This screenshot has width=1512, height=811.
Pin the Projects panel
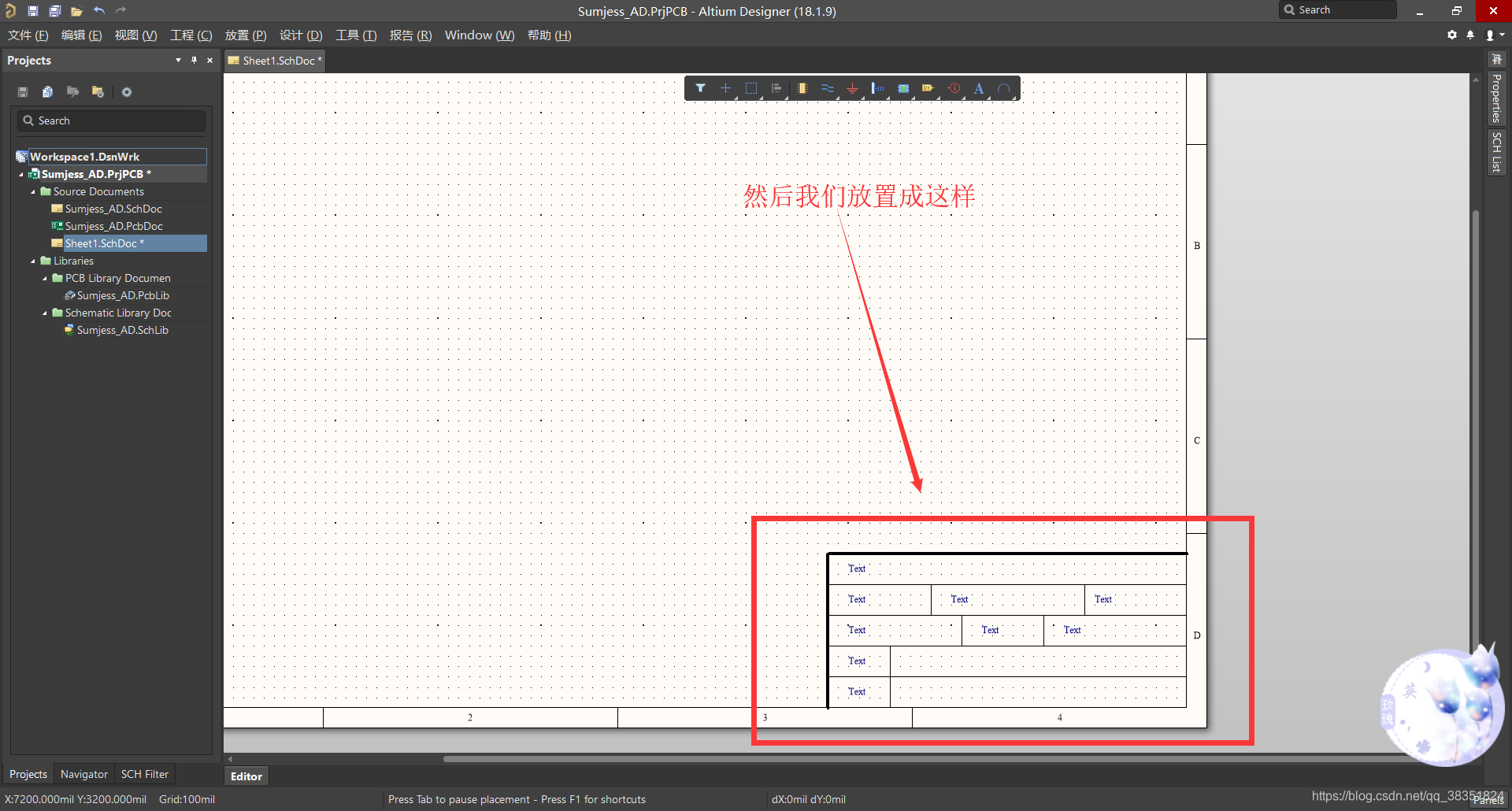tap(194, 60)
